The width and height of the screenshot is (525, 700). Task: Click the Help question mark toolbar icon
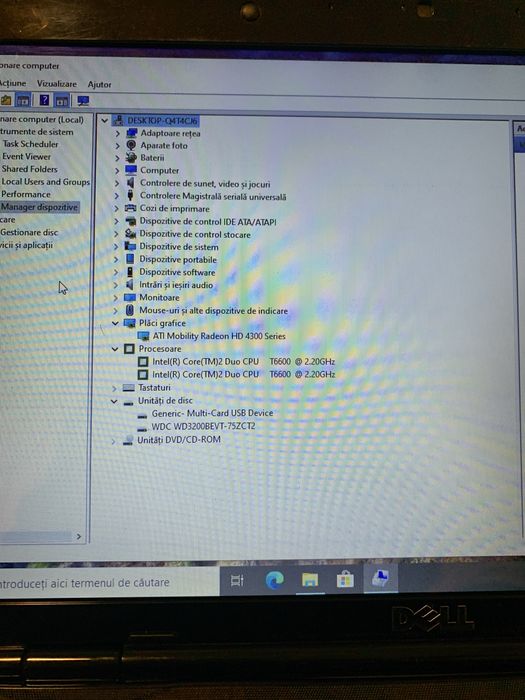[x=44, y=100]
